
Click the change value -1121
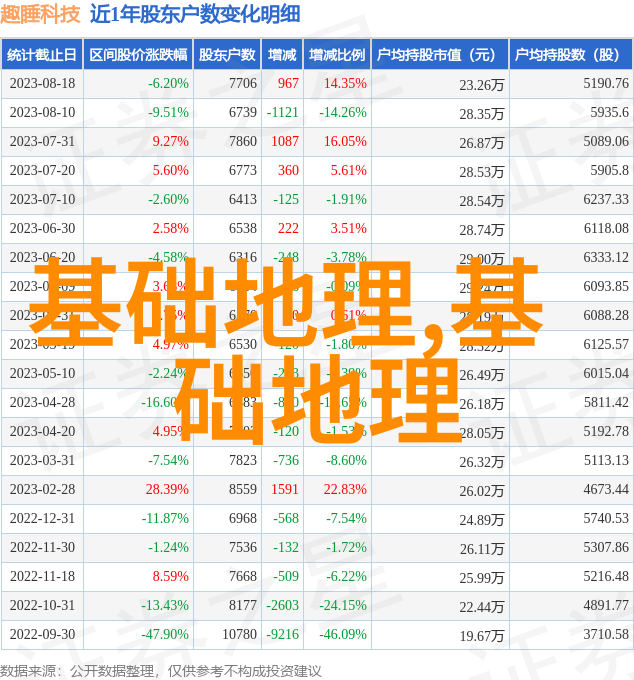[283, 112]
